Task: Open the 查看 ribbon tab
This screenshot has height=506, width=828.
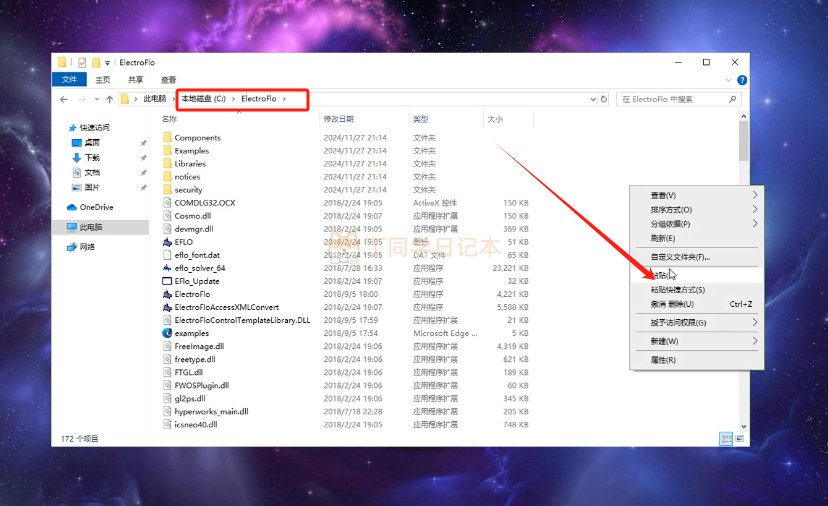Action: point(168,80)
